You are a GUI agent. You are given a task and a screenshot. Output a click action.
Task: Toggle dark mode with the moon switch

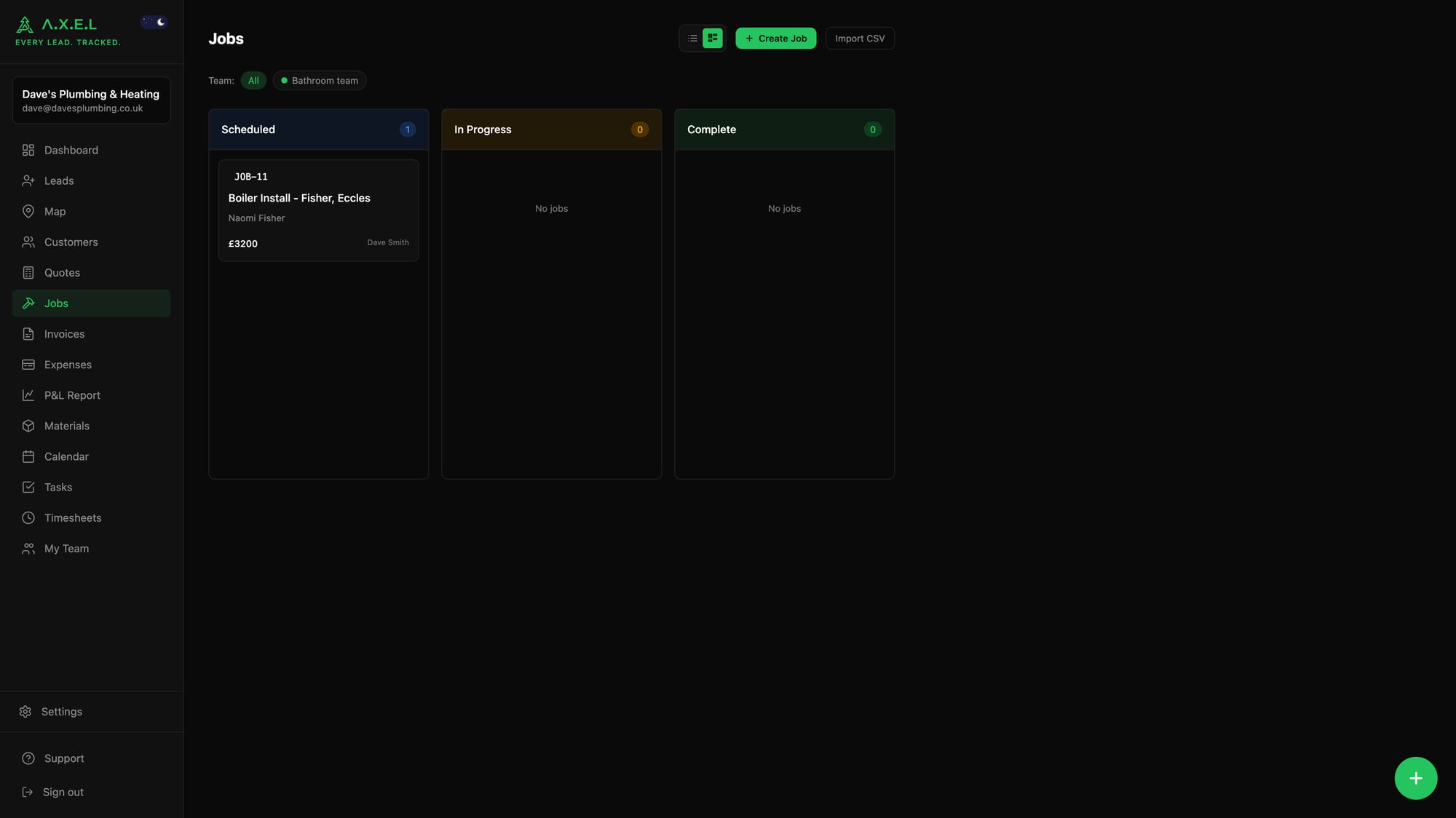tap(154, 21)
